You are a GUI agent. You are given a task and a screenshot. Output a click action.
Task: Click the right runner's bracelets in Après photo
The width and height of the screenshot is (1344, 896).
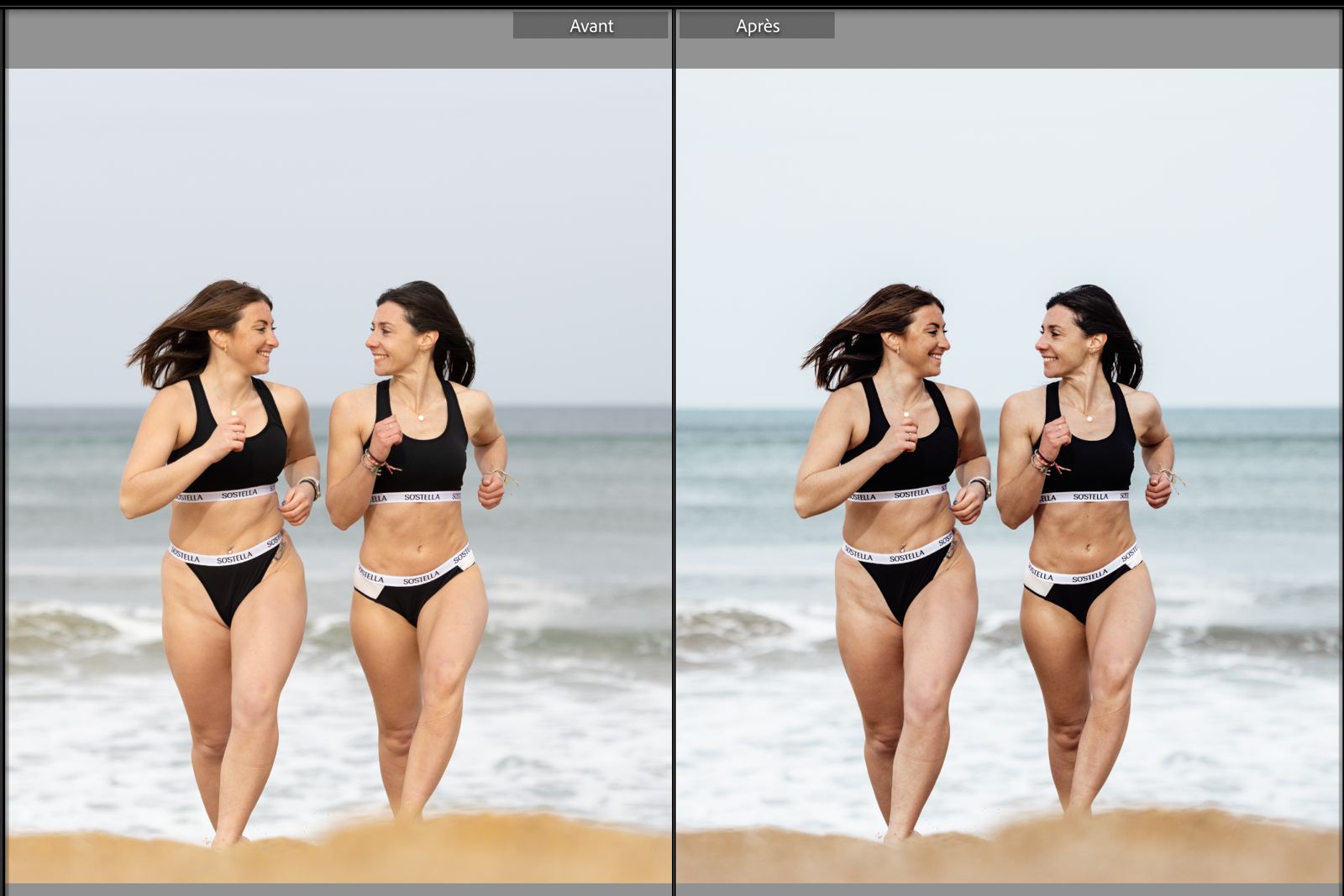[1043, 463]
